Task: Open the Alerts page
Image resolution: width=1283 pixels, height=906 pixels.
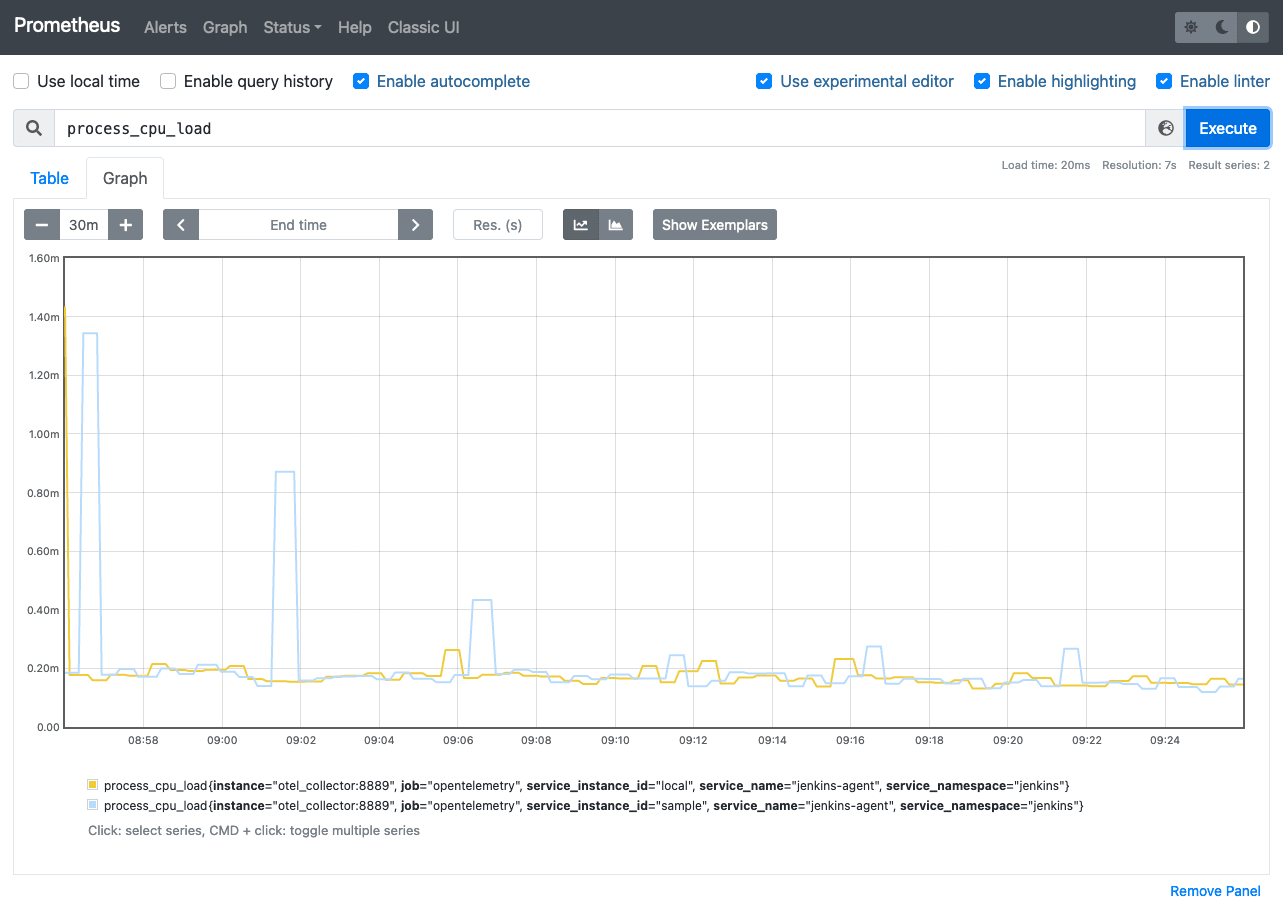Action: (x=165, y=28)
